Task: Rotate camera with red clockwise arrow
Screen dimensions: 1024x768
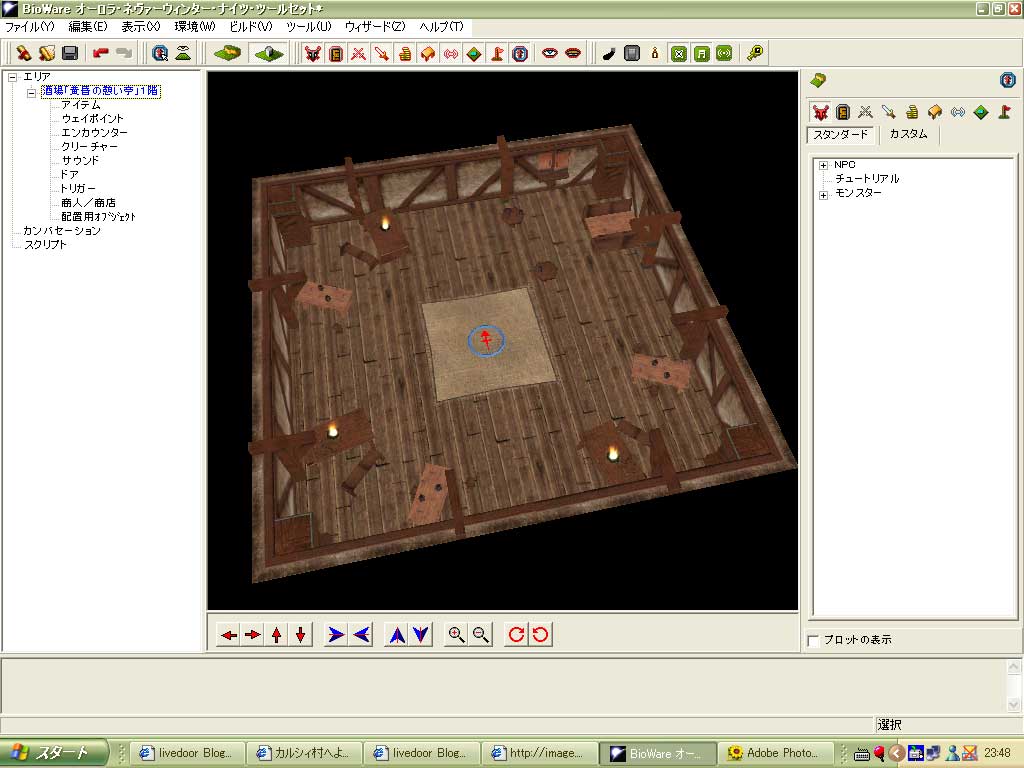Action: click(516, 635)
